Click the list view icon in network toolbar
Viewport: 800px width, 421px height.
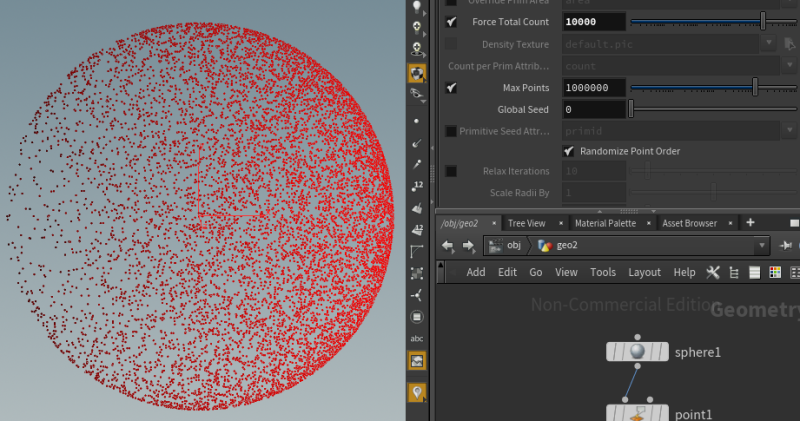tap(755, 273)
